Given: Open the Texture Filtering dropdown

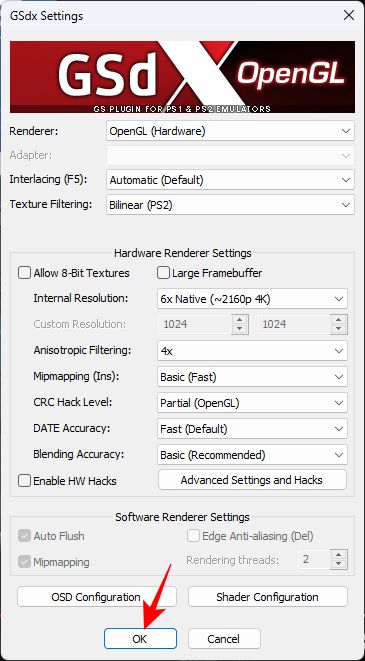Looking at the screenshot, I should [230, 205].
